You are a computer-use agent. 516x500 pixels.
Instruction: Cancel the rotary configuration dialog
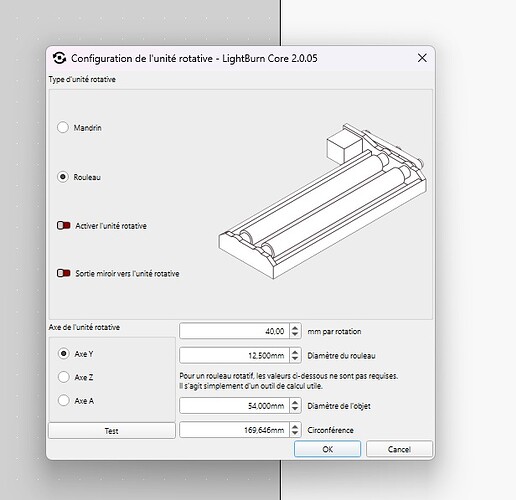pyautogui.click(x=399, y=449)
